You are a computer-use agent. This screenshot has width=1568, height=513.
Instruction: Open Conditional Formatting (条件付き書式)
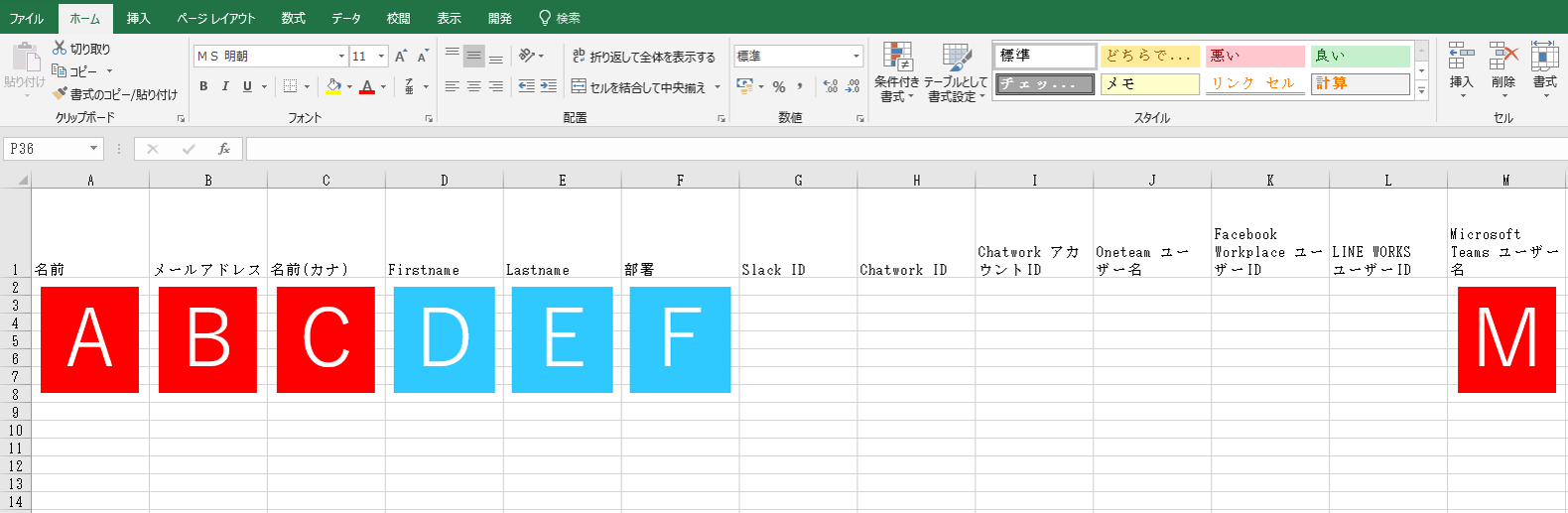click(x=897, y=72)
